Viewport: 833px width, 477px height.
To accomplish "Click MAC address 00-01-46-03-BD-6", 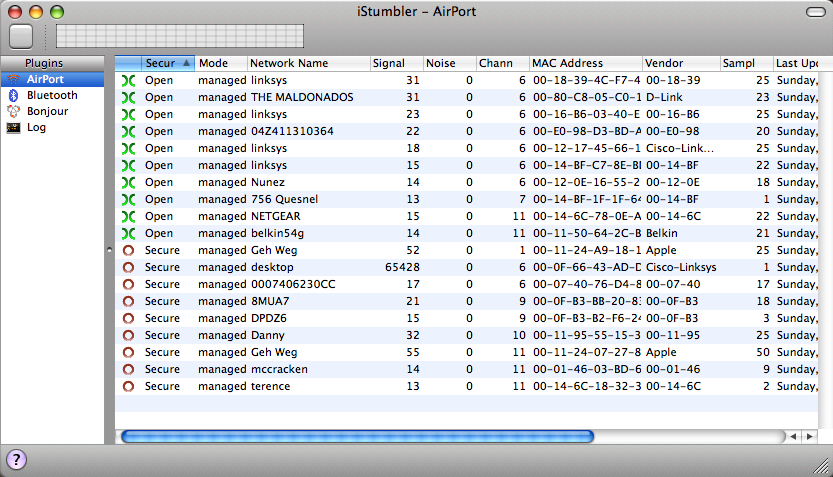I will pos(587,369).
